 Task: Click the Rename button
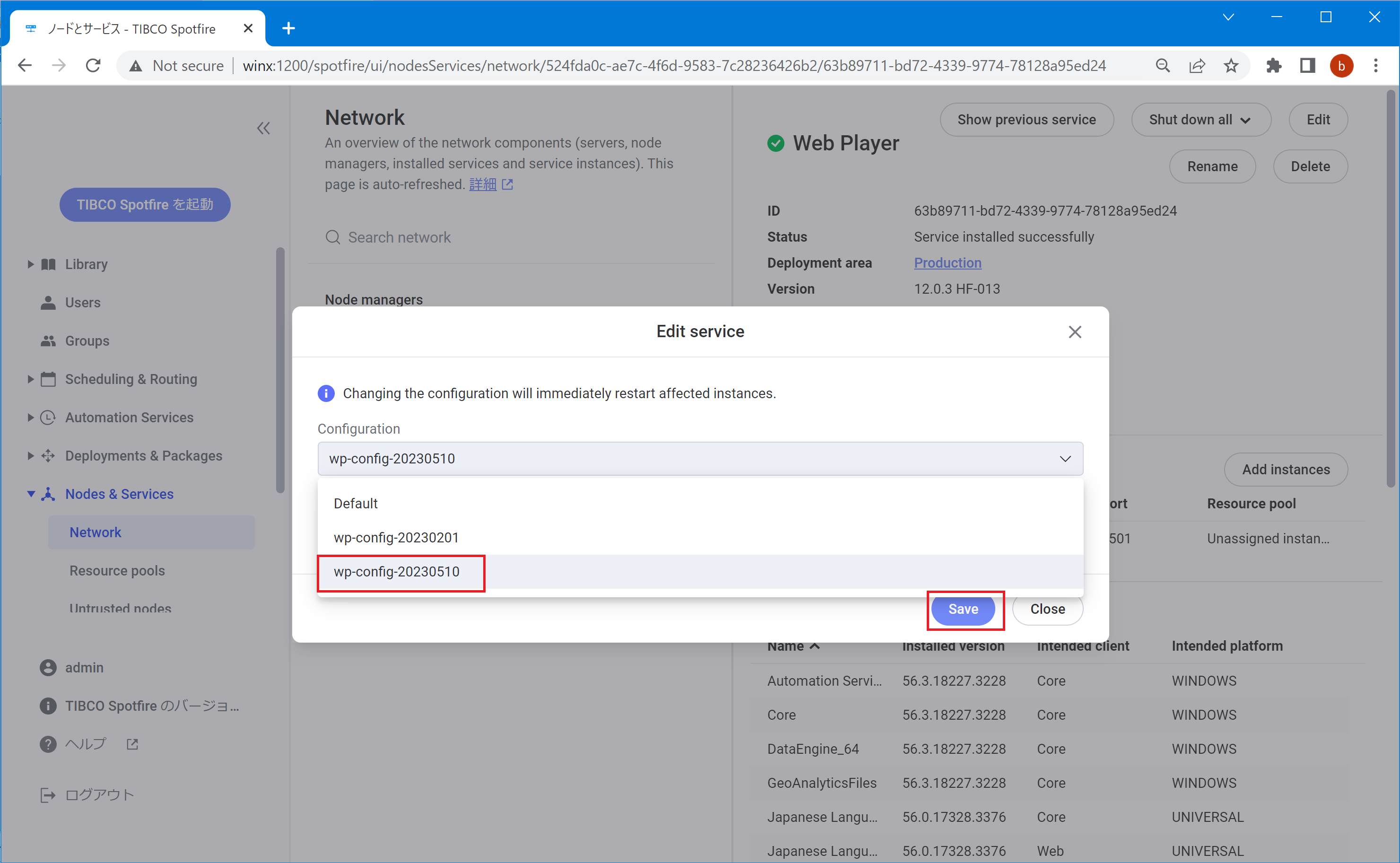(x=1212, y=166)
